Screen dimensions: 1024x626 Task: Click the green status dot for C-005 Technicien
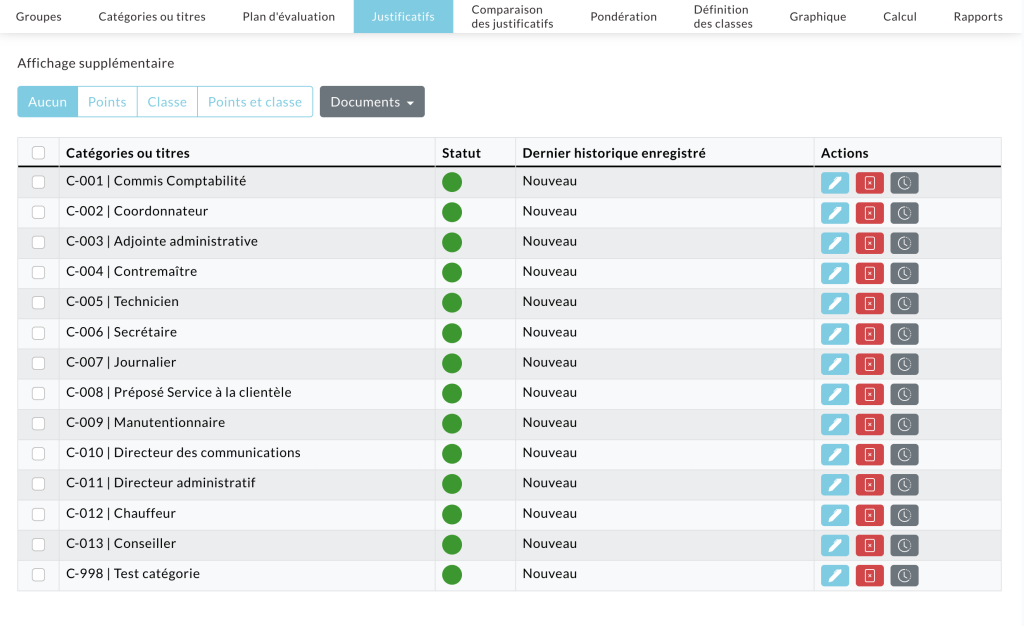pyautogui.click(x=452, y=303)
